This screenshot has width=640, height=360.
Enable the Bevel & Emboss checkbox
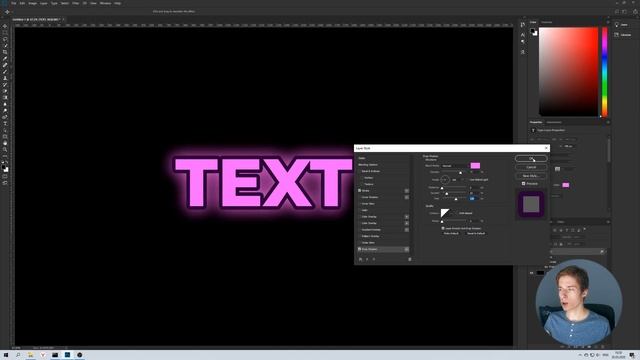tap(360, 171)
